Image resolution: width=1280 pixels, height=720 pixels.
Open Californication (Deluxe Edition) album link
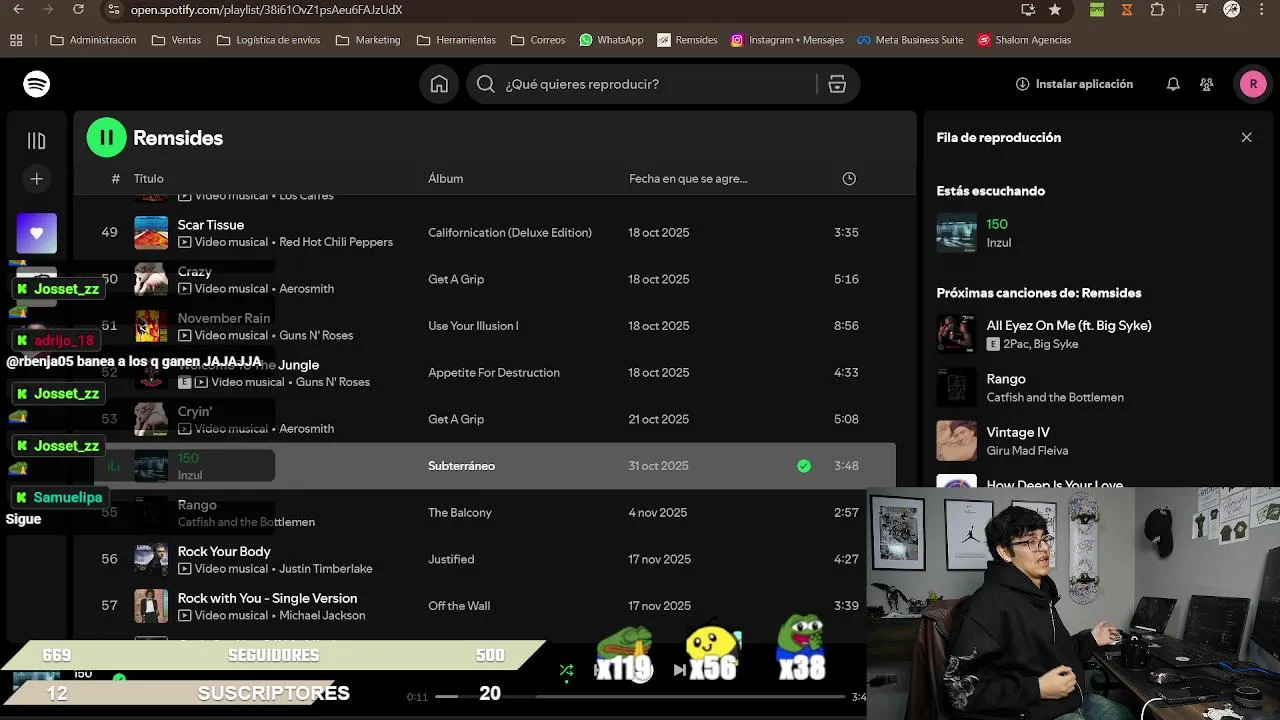coord(510,233)
